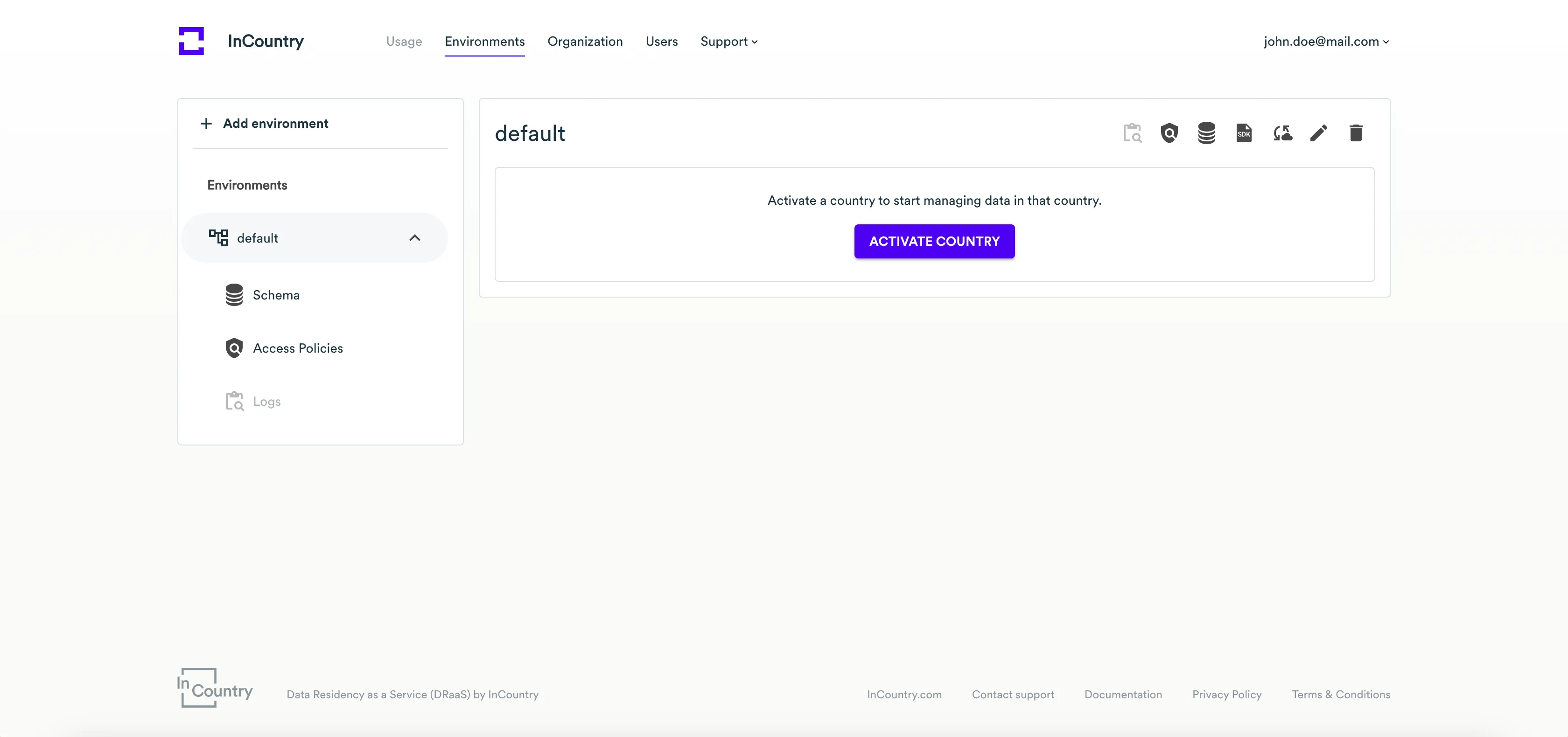The image size is (1568, 737).
Task: Open schema via database toolbar icon
Action: click(1206, 133)
